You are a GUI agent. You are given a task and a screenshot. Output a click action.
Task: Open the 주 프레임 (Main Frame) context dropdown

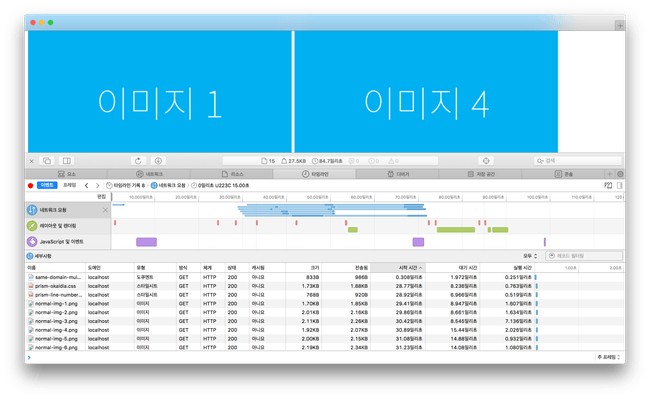[609, 357]
